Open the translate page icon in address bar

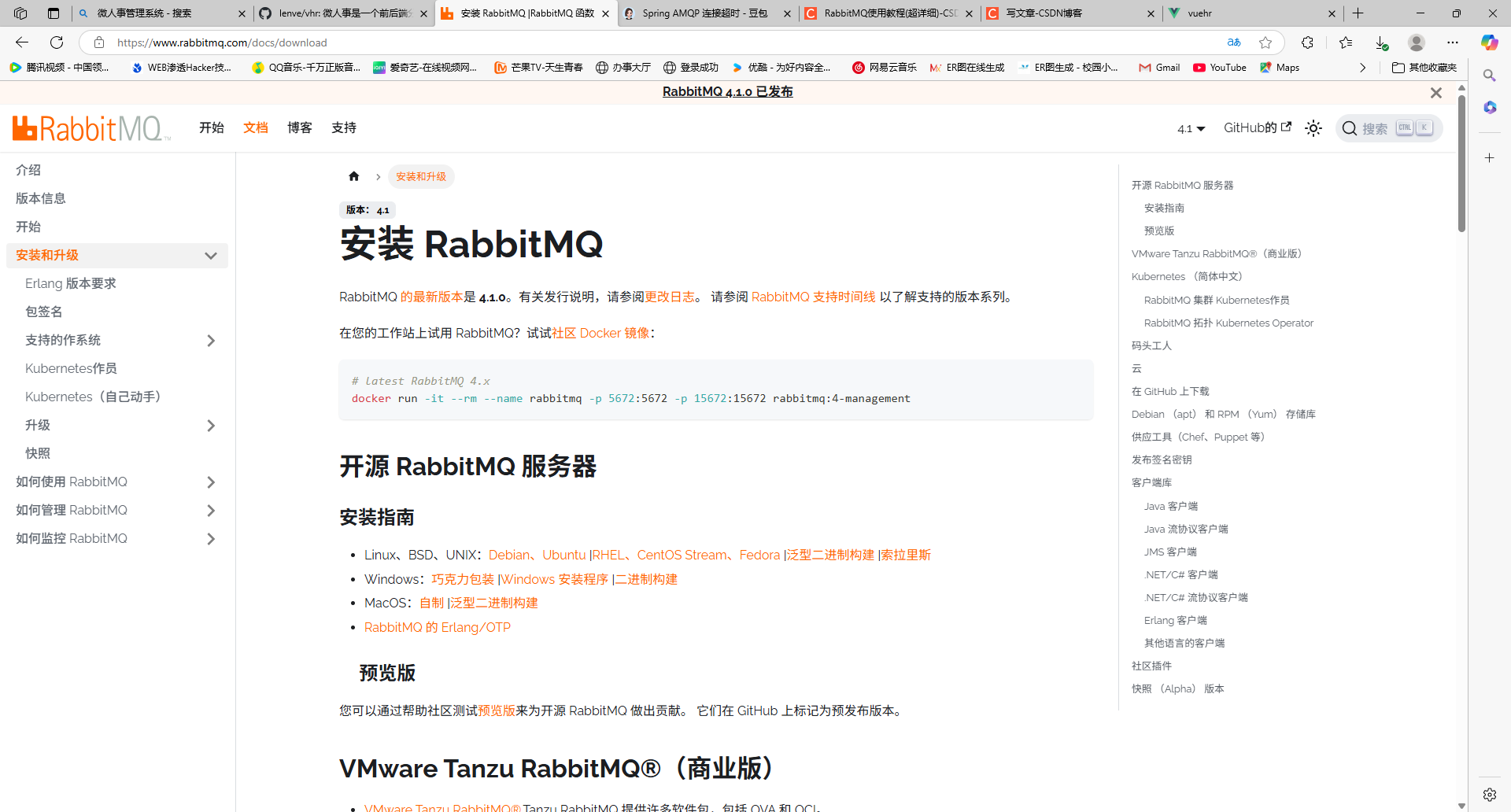pos(1234,42)
